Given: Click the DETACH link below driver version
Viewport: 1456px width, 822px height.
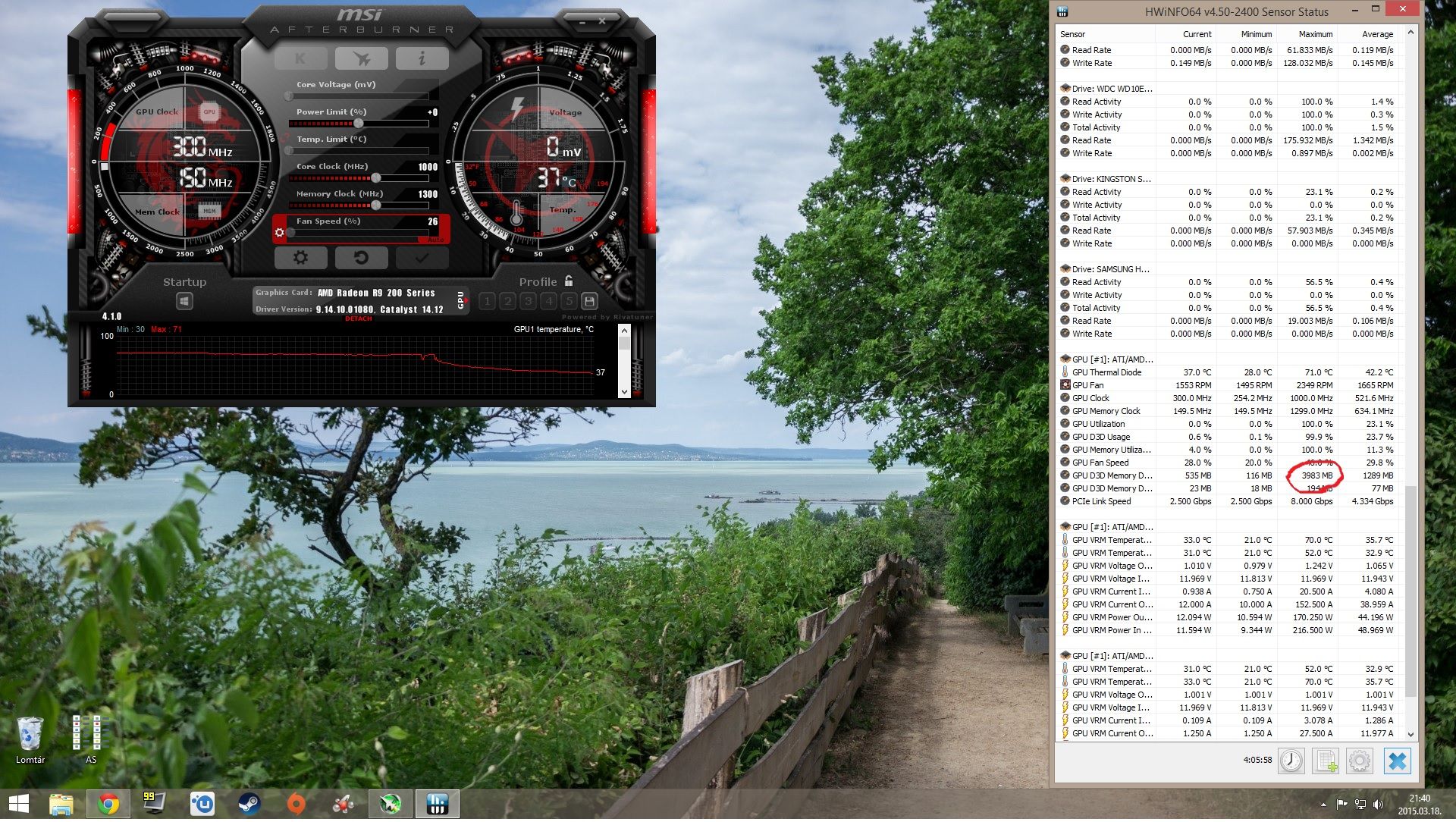Looking at the screenshot, I should (x=358, y=319).
